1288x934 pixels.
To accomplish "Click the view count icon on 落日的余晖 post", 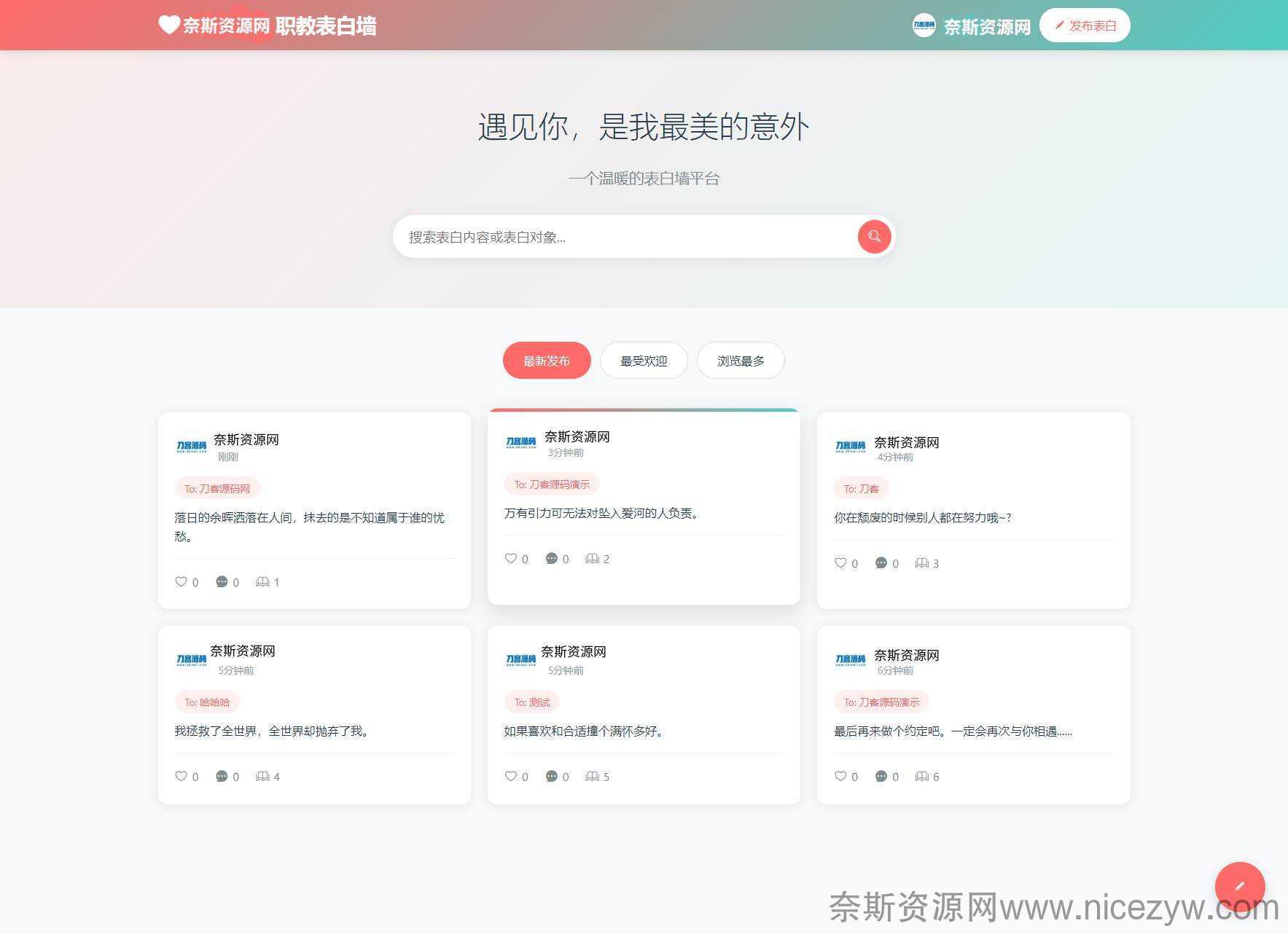I will coord(262,581).
